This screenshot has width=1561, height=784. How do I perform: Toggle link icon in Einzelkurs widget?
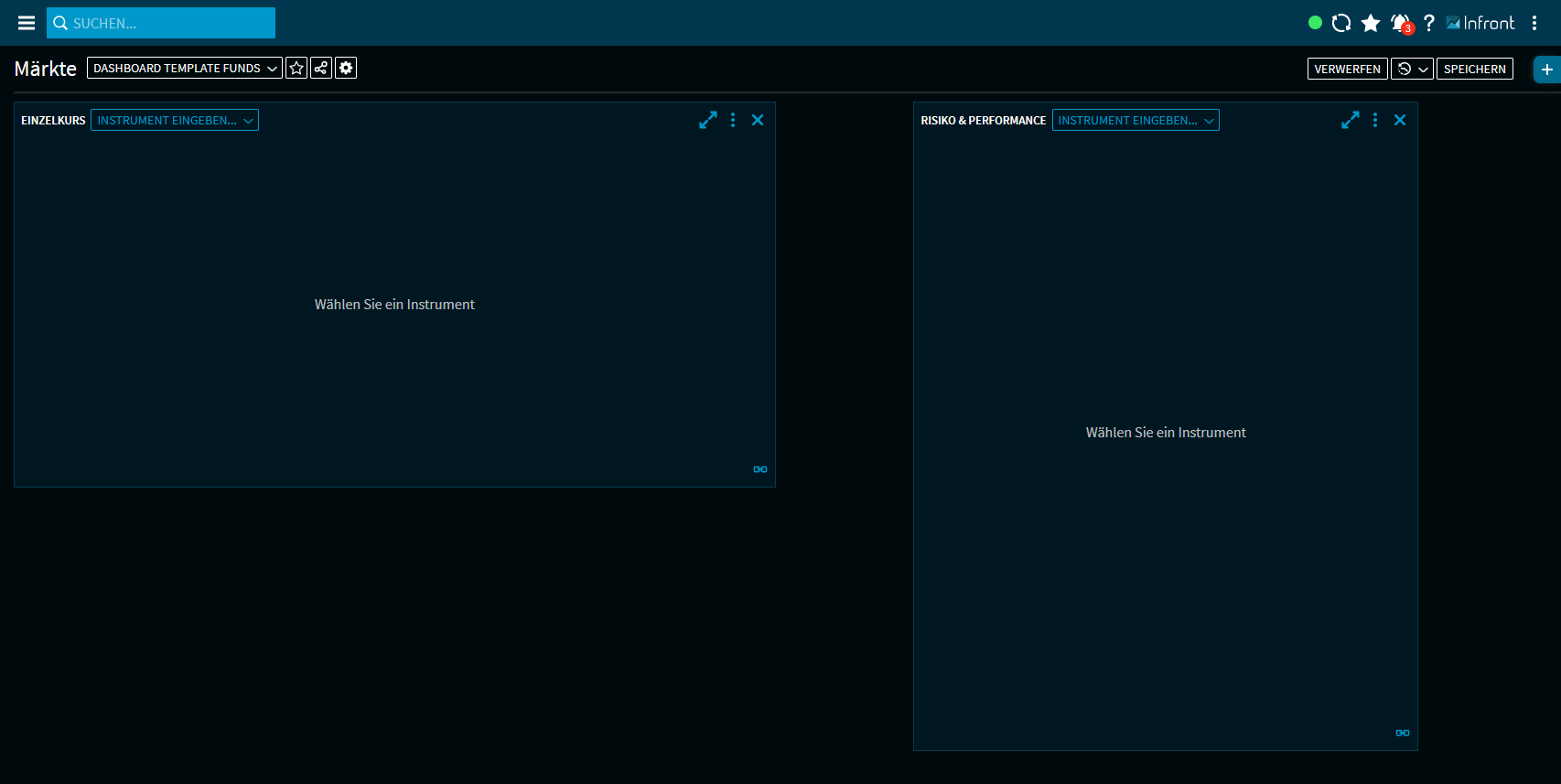click(760, 469)
